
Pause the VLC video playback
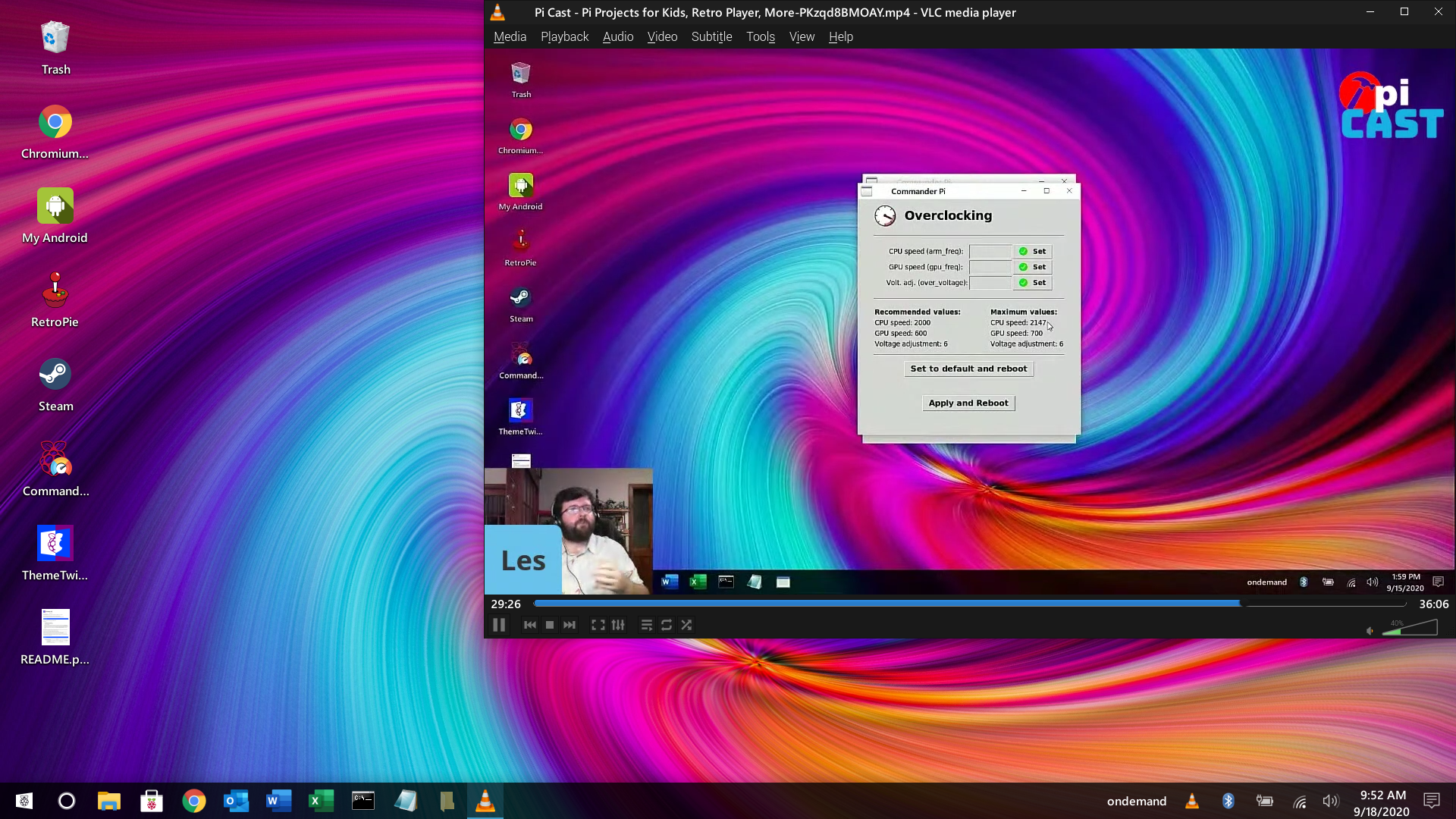tap(499, 625)
